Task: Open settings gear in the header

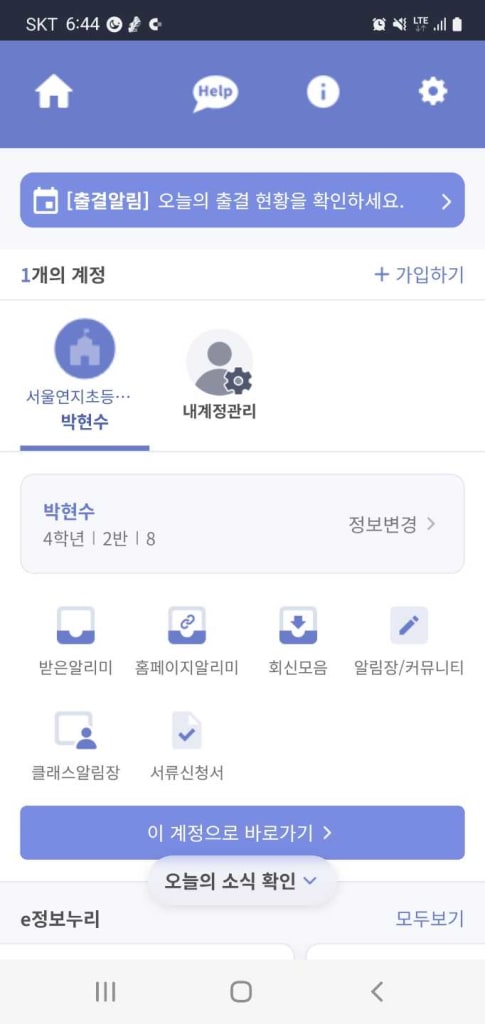Action: tap(433, 92)
